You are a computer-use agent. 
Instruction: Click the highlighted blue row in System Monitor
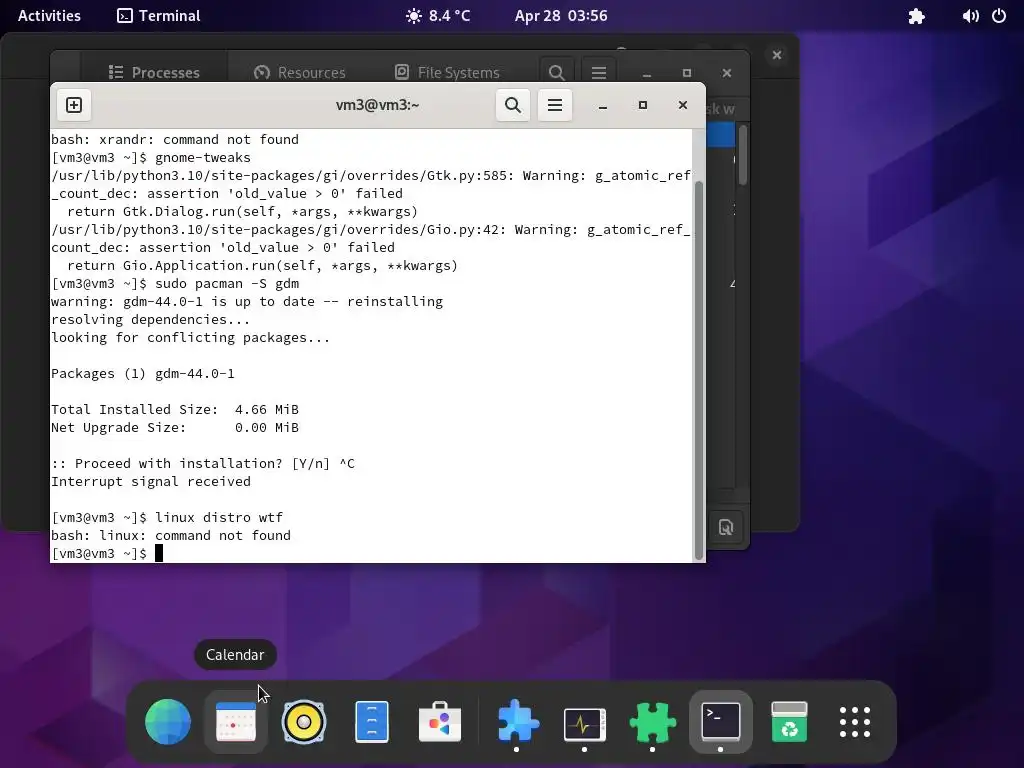click(x=722, y=135)
